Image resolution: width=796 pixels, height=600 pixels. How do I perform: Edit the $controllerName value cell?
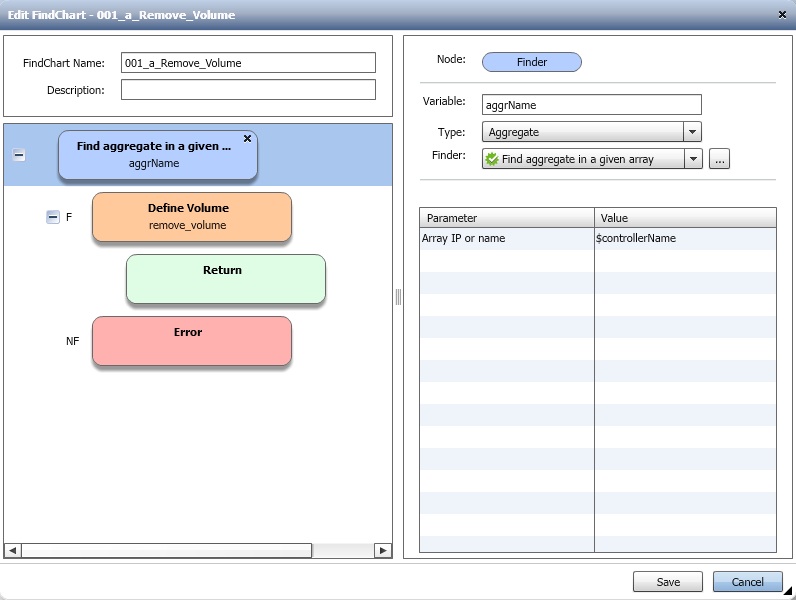coord(685,239)
